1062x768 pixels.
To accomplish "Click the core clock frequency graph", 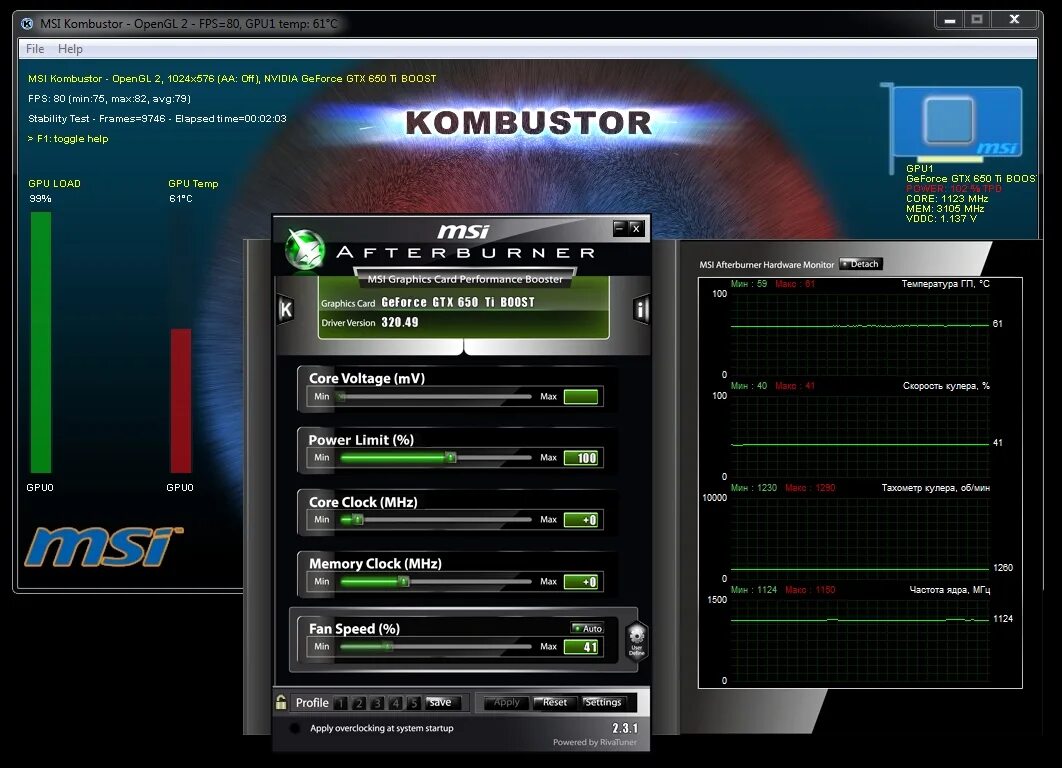I will (859, 640).
